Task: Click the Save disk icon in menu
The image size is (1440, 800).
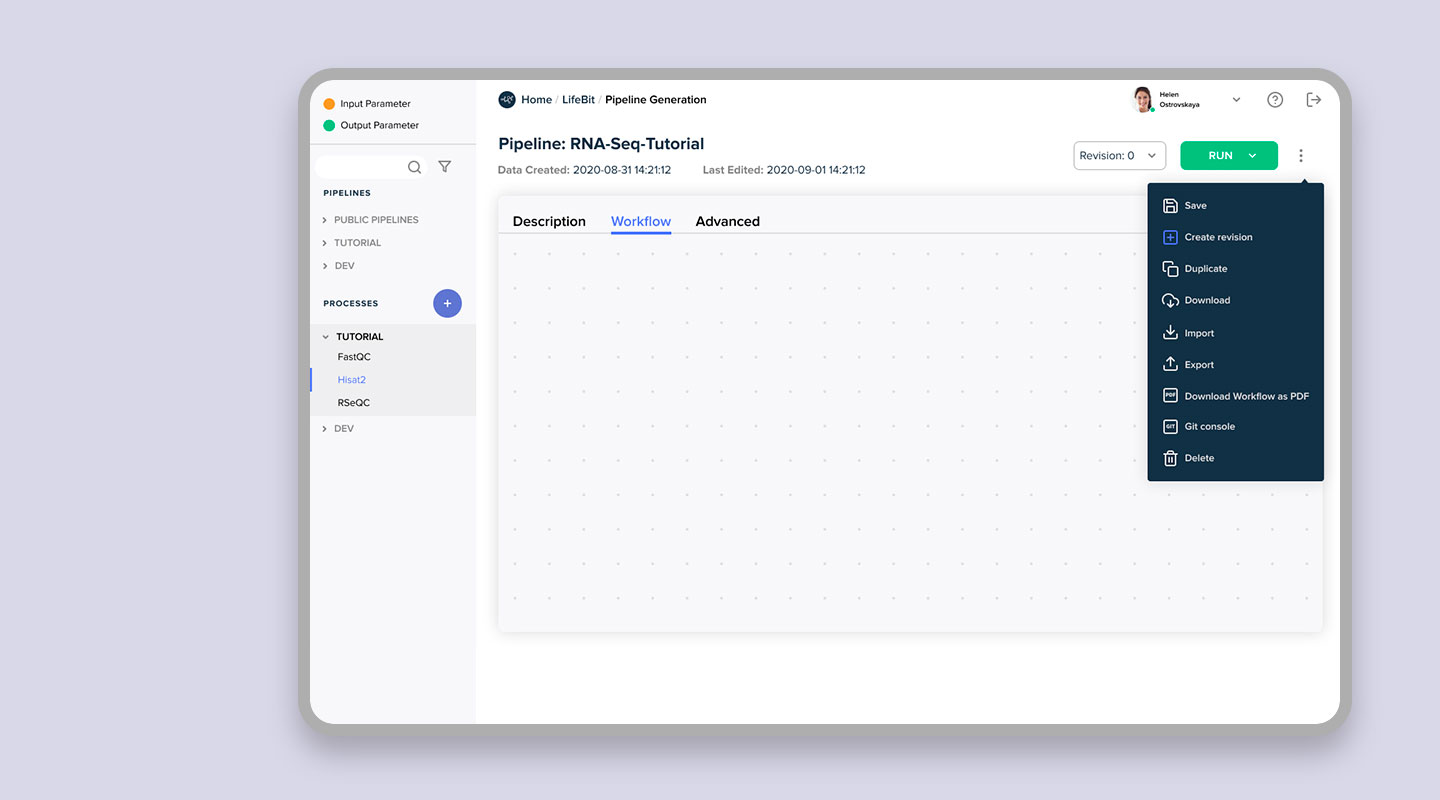Action: (x=1170, y=206)
